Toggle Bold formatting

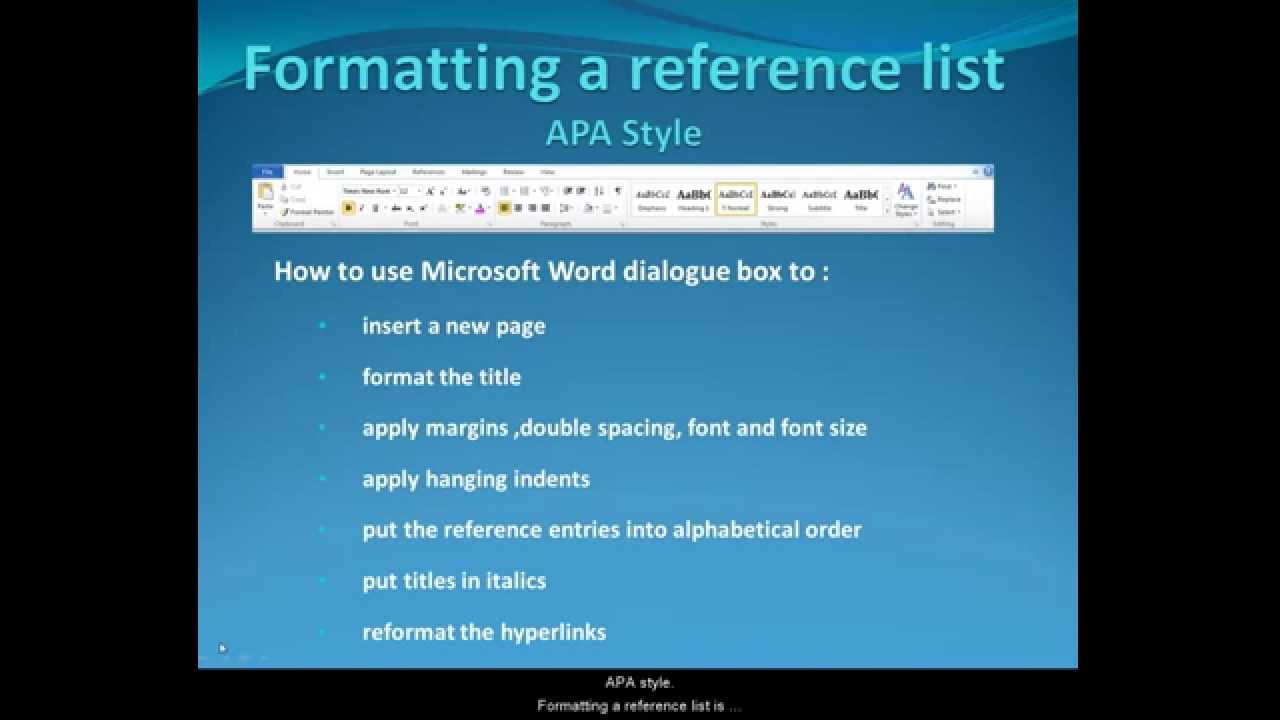(x=349, y=208)
